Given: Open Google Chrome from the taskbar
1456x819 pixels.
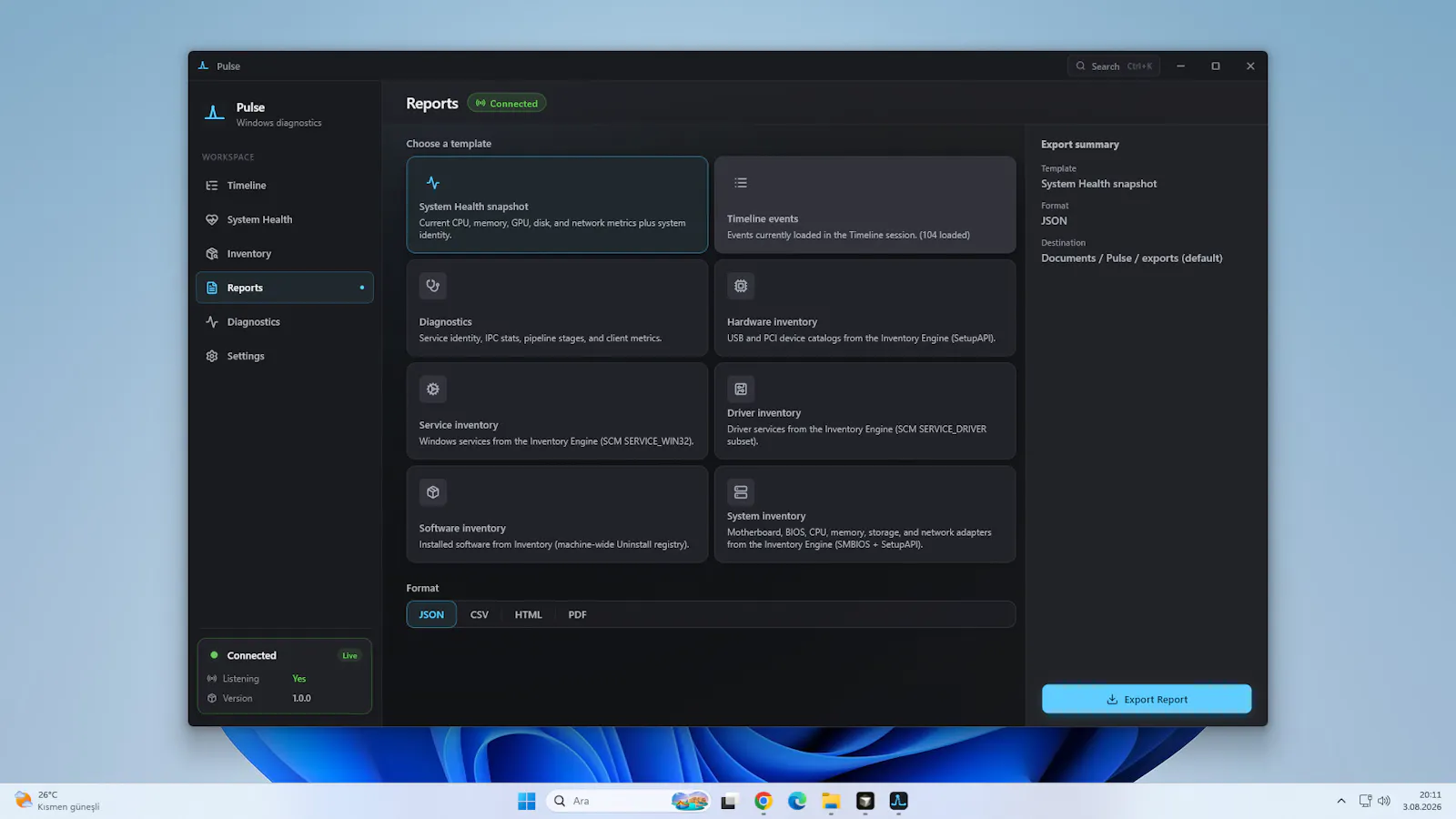Looking at the screenshot, I should click(x=763, y=801).
